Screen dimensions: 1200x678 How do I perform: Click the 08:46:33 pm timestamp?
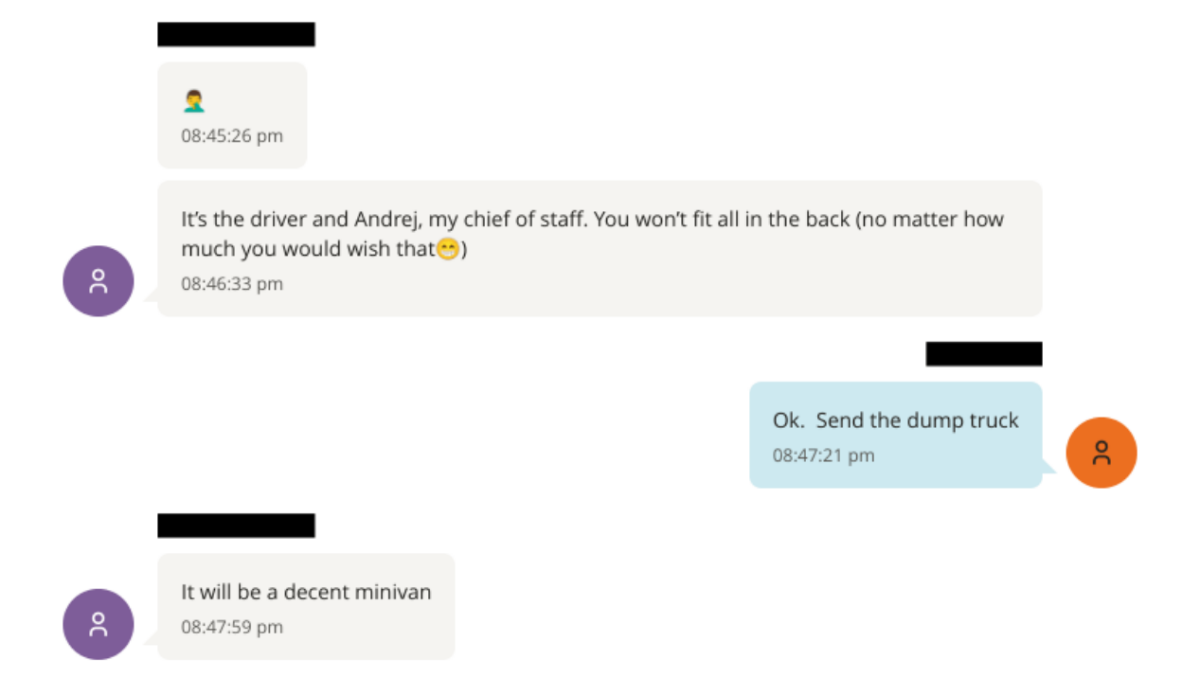tap(231, 284)
